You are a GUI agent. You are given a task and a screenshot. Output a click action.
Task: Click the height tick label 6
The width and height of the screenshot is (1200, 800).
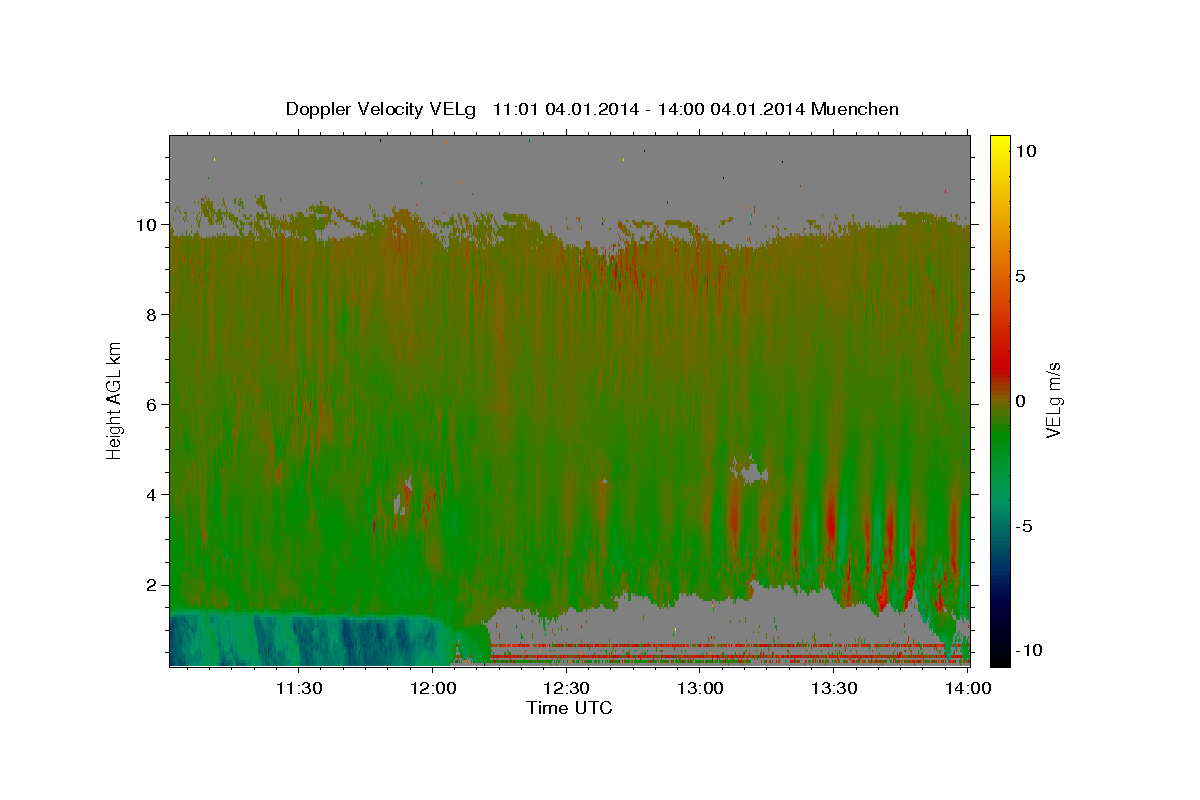[x=151, y=405]
